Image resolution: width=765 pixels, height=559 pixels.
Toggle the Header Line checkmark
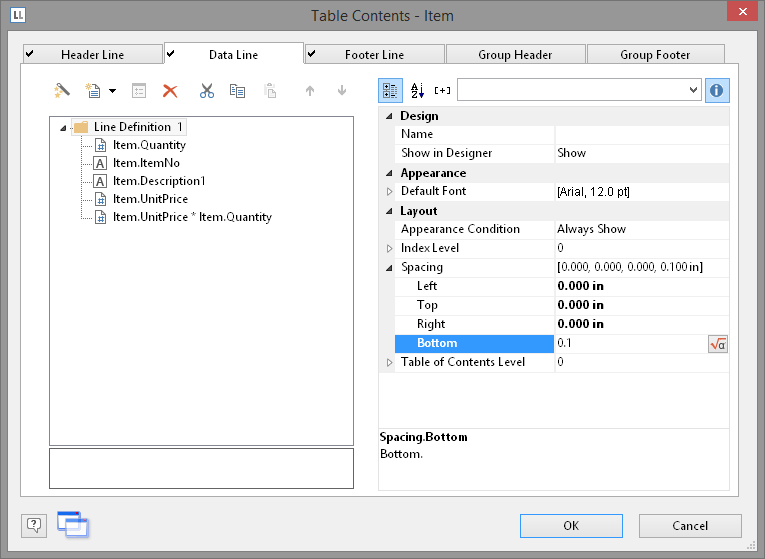pos(29,54)
